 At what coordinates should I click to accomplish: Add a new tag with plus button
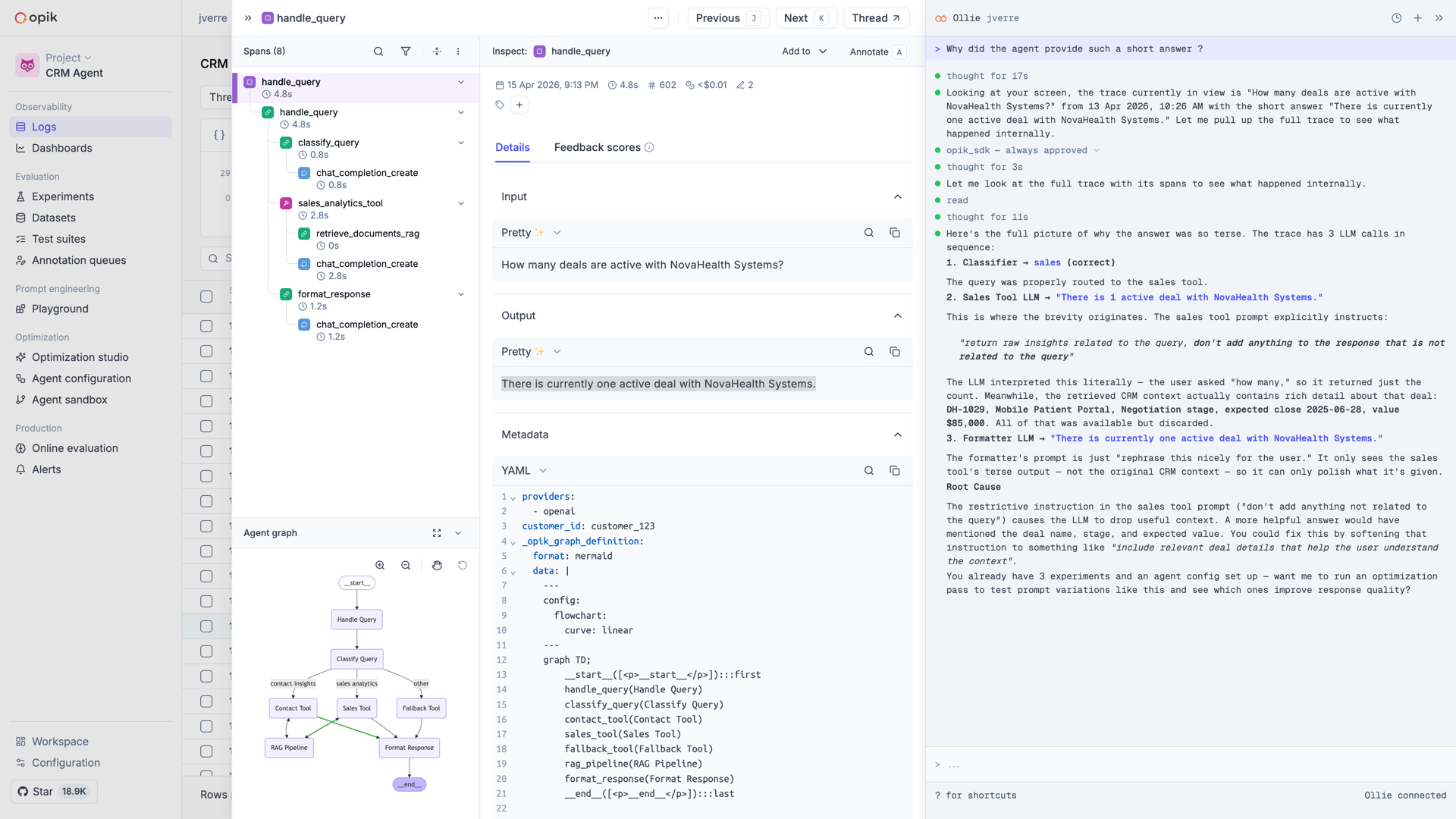click(519, 105)
